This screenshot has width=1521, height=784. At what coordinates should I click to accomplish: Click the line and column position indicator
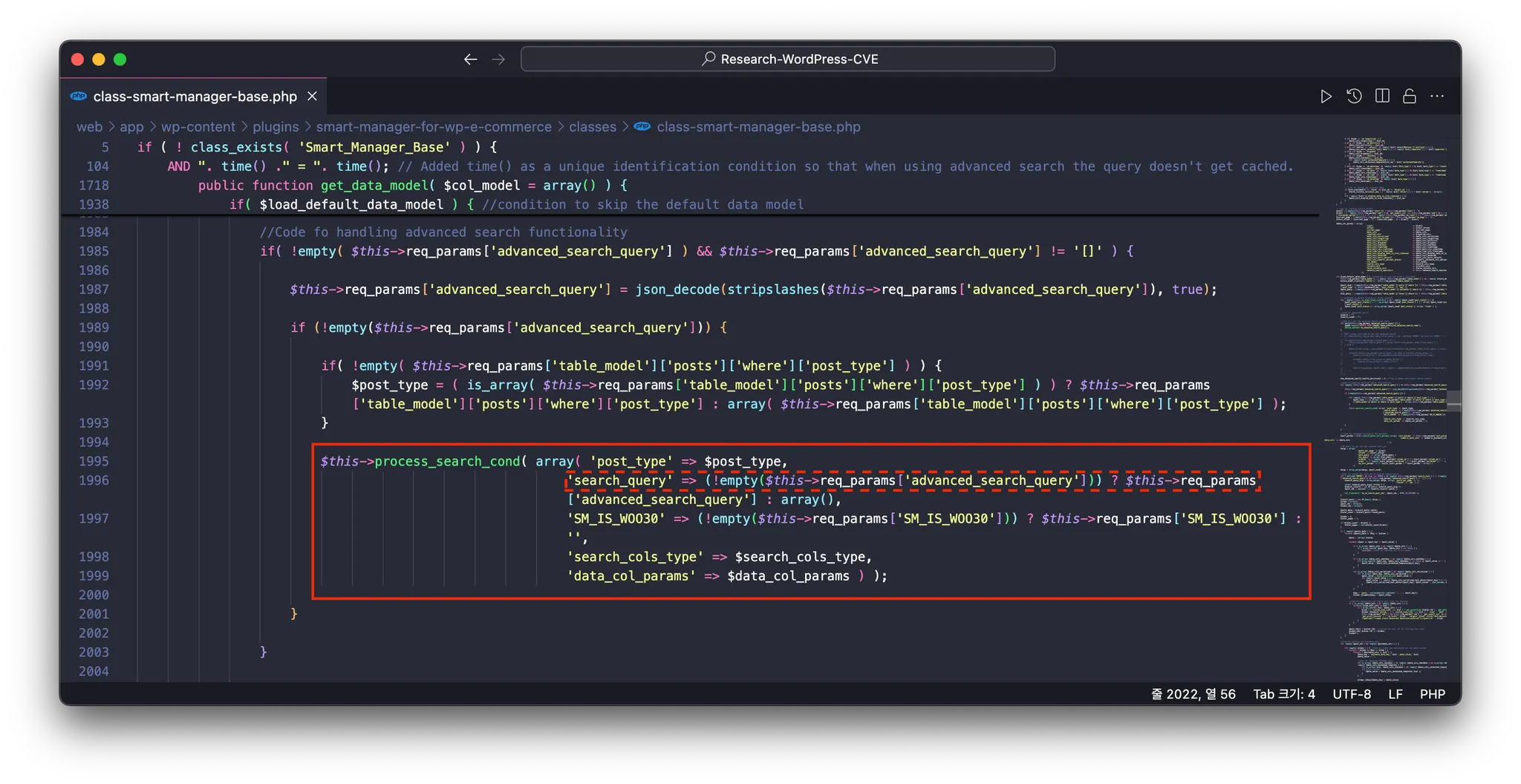point(1193,694)
